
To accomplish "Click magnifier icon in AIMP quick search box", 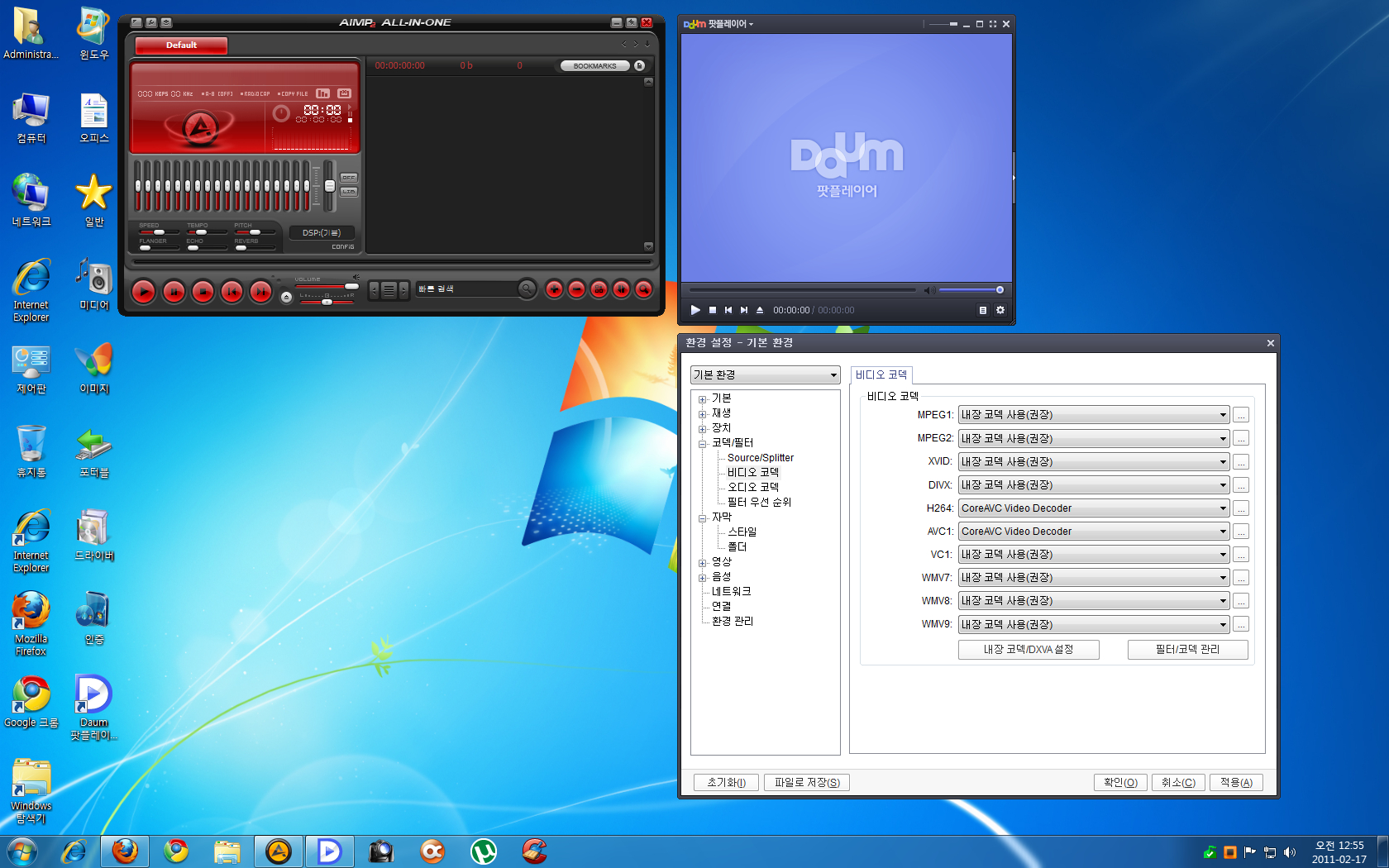I will (527, 289).
